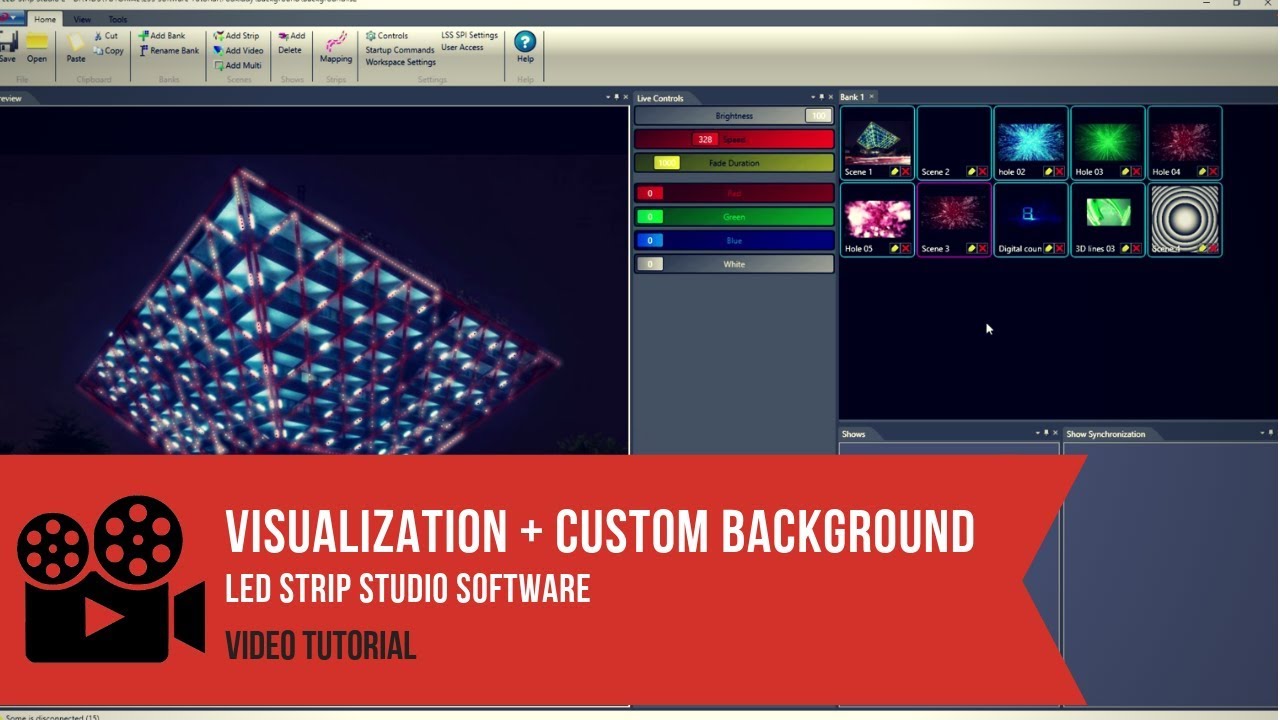Click the Green color channel slider
The width and height of the screenshot is (1280, 720).
(734, 216)
